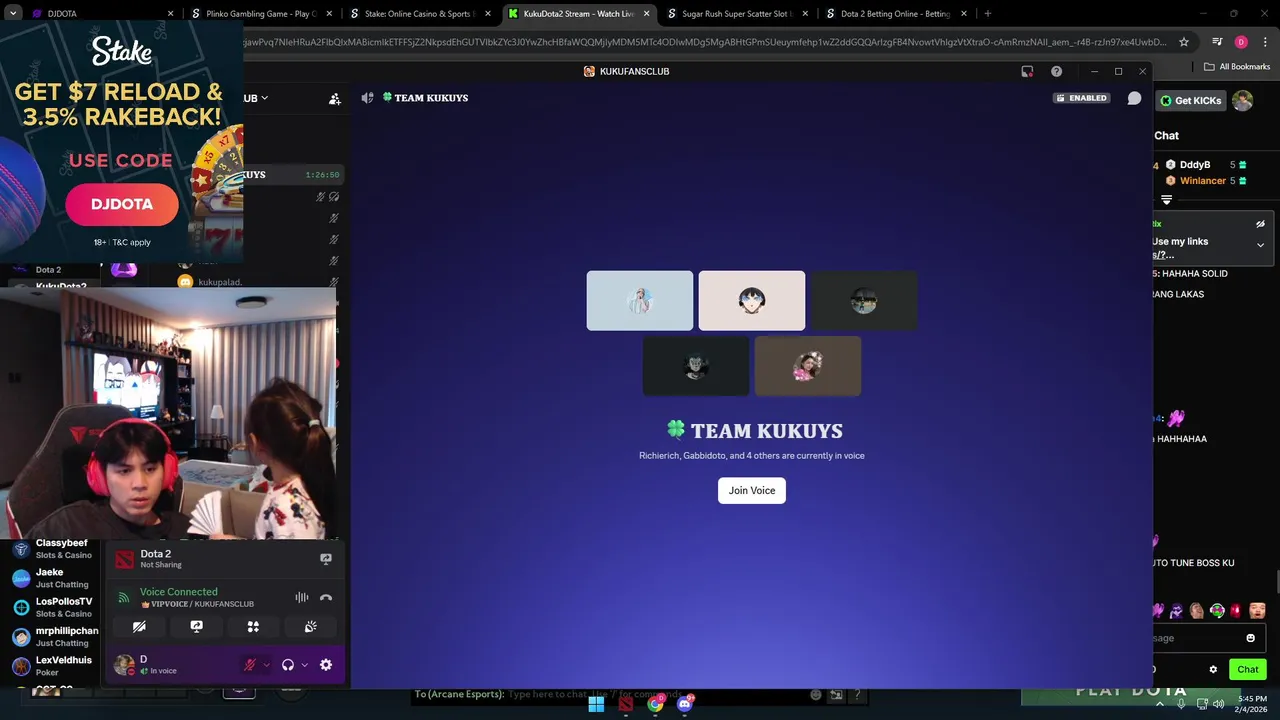The width and height of the screenshot is (1280, 720).
Task: Click DJDOTA promo code button in ad
Action: (x=122, y=204)
